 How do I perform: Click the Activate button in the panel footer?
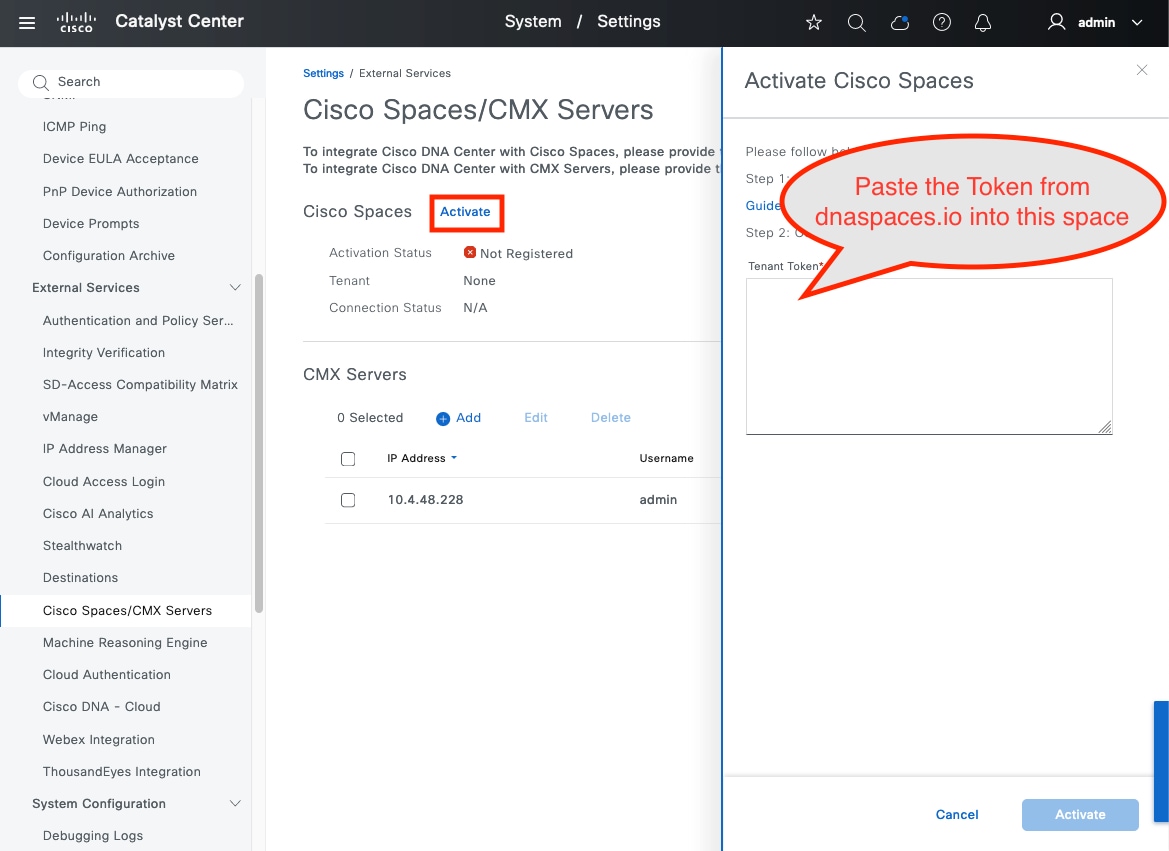(1080, 814)
